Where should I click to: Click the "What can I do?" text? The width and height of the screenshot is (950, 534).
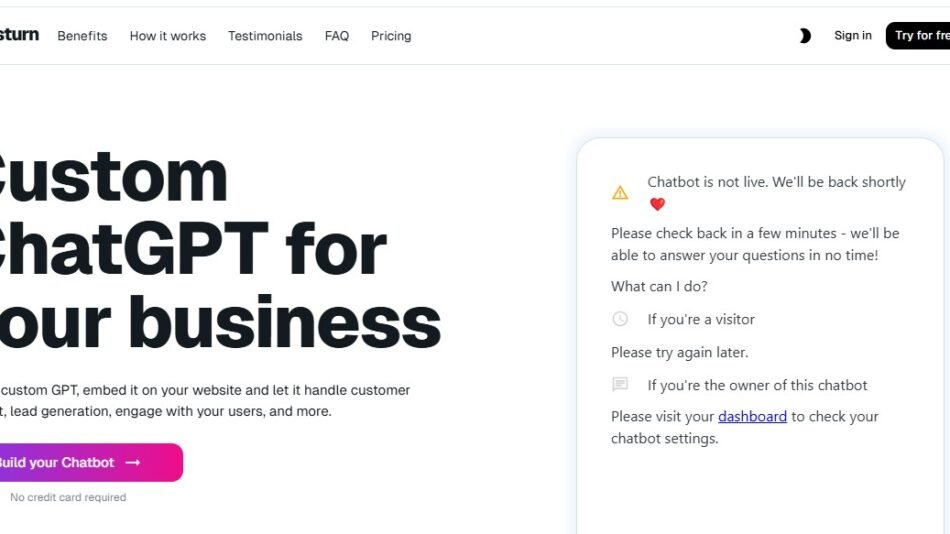(659, 286)
